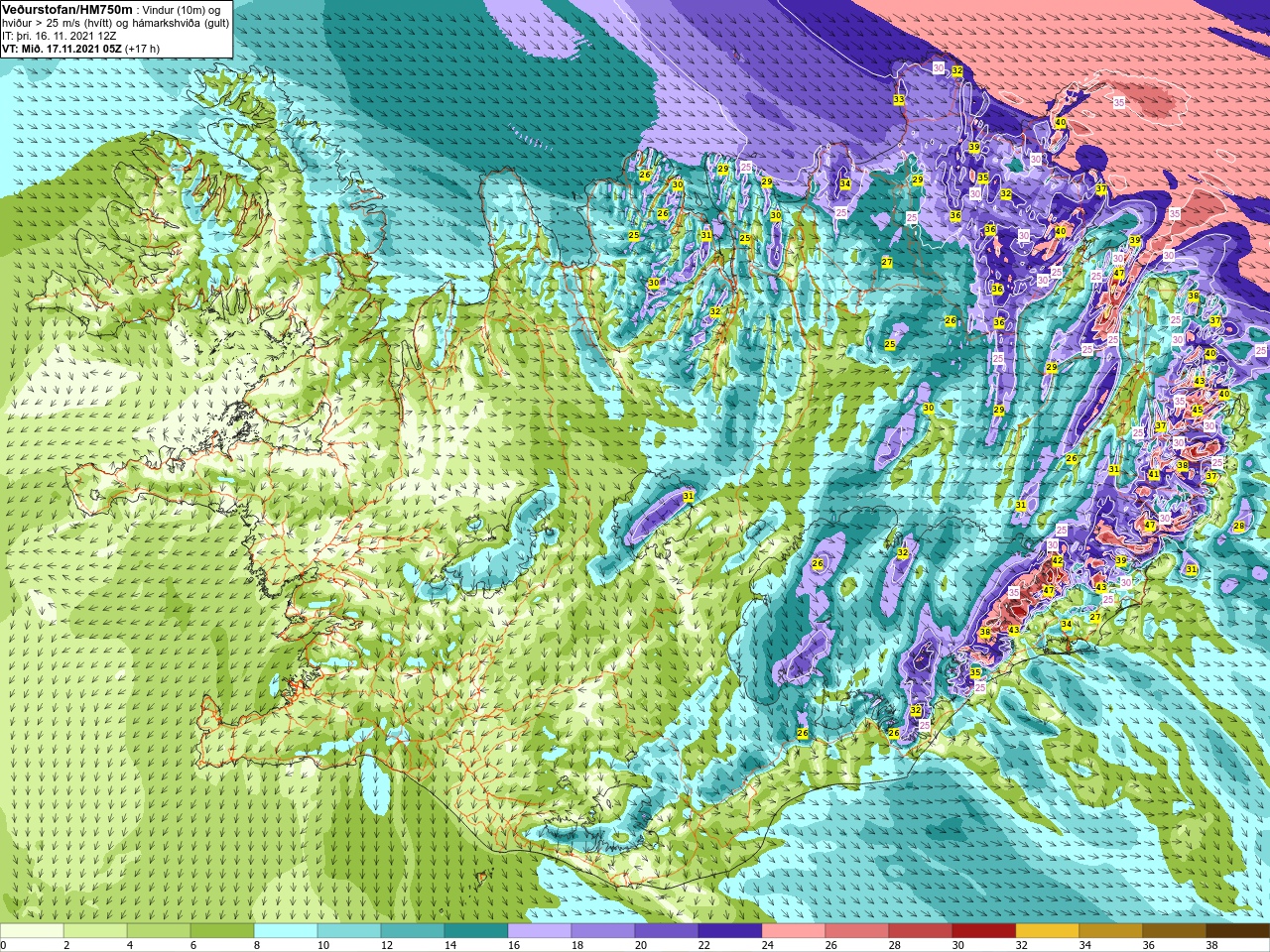Click the '24' label on the color scale

coord(768,945)
